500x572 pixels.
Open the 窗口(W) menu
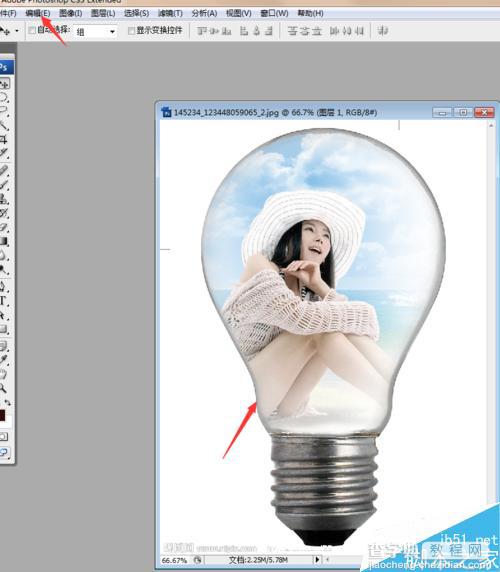274,13
